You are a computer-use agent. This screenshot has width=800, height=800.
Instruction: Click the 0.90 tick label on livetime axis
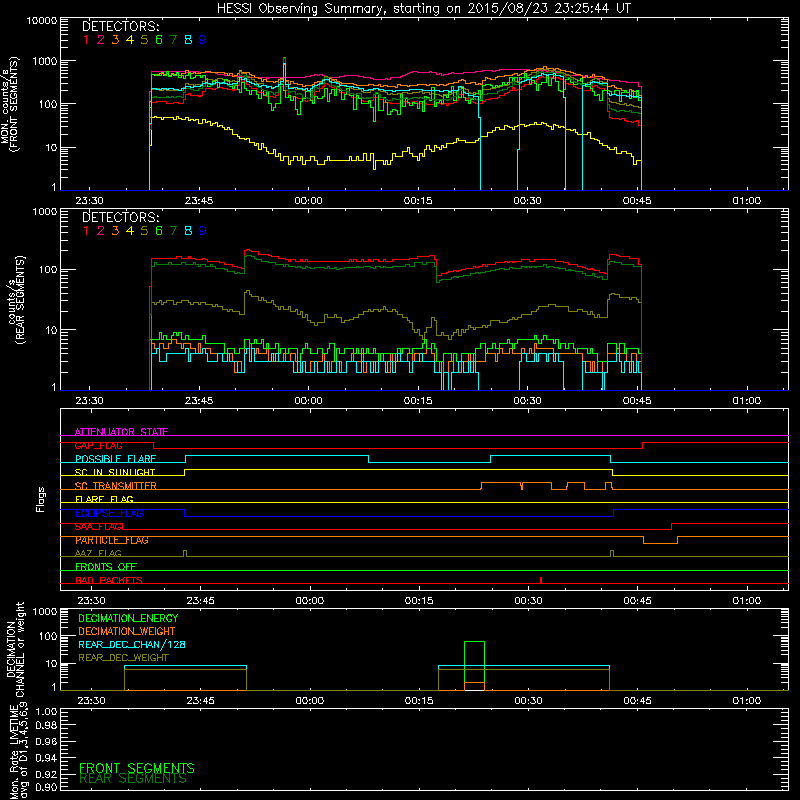coord(46,787)
